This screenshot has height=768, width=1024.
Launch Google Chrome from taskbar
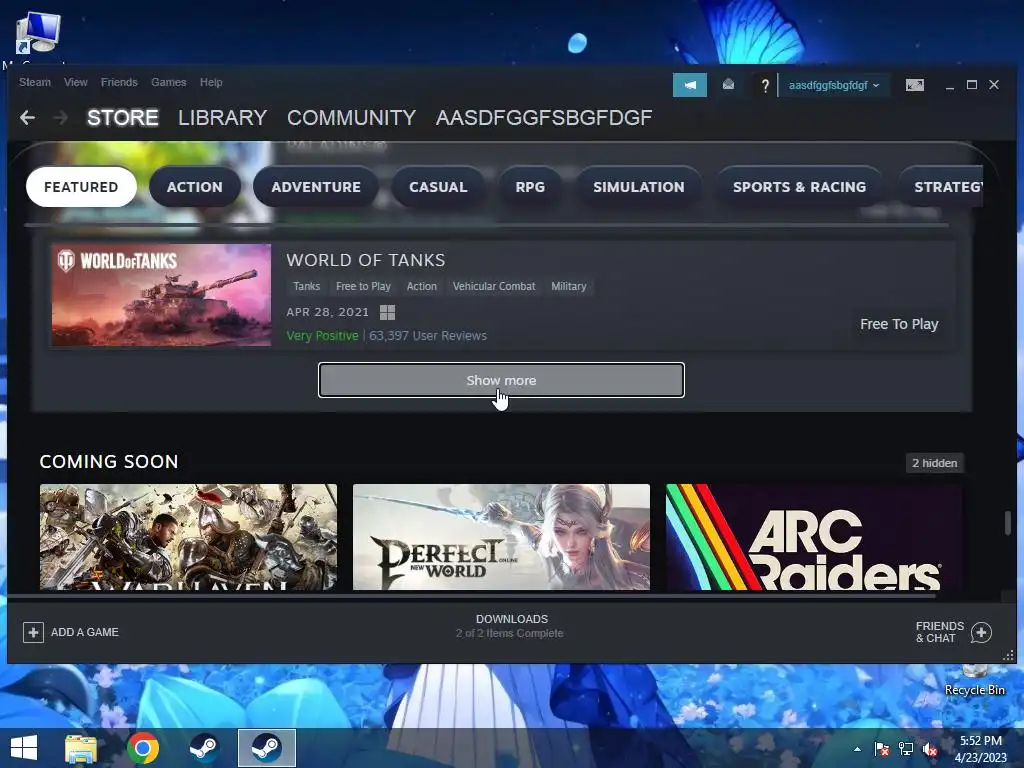coord(143,748)
